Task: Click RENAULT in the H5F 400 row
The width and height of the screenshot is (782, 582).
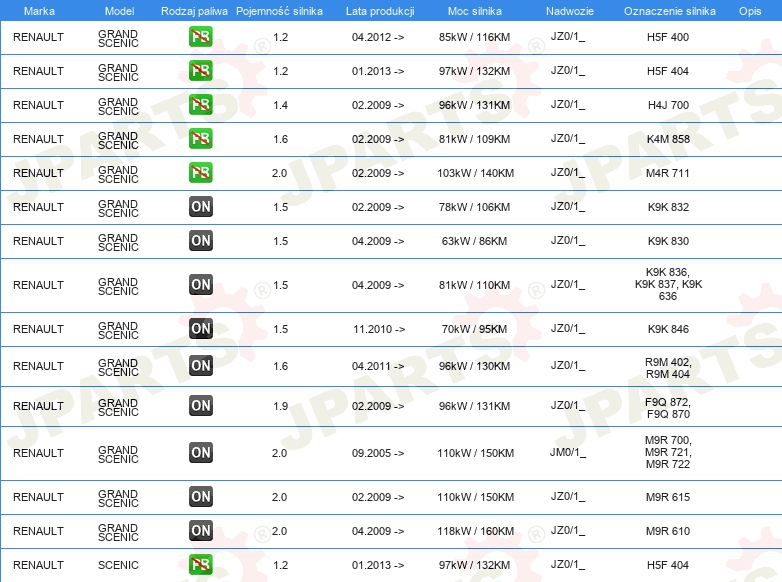Action: (38, 37)
